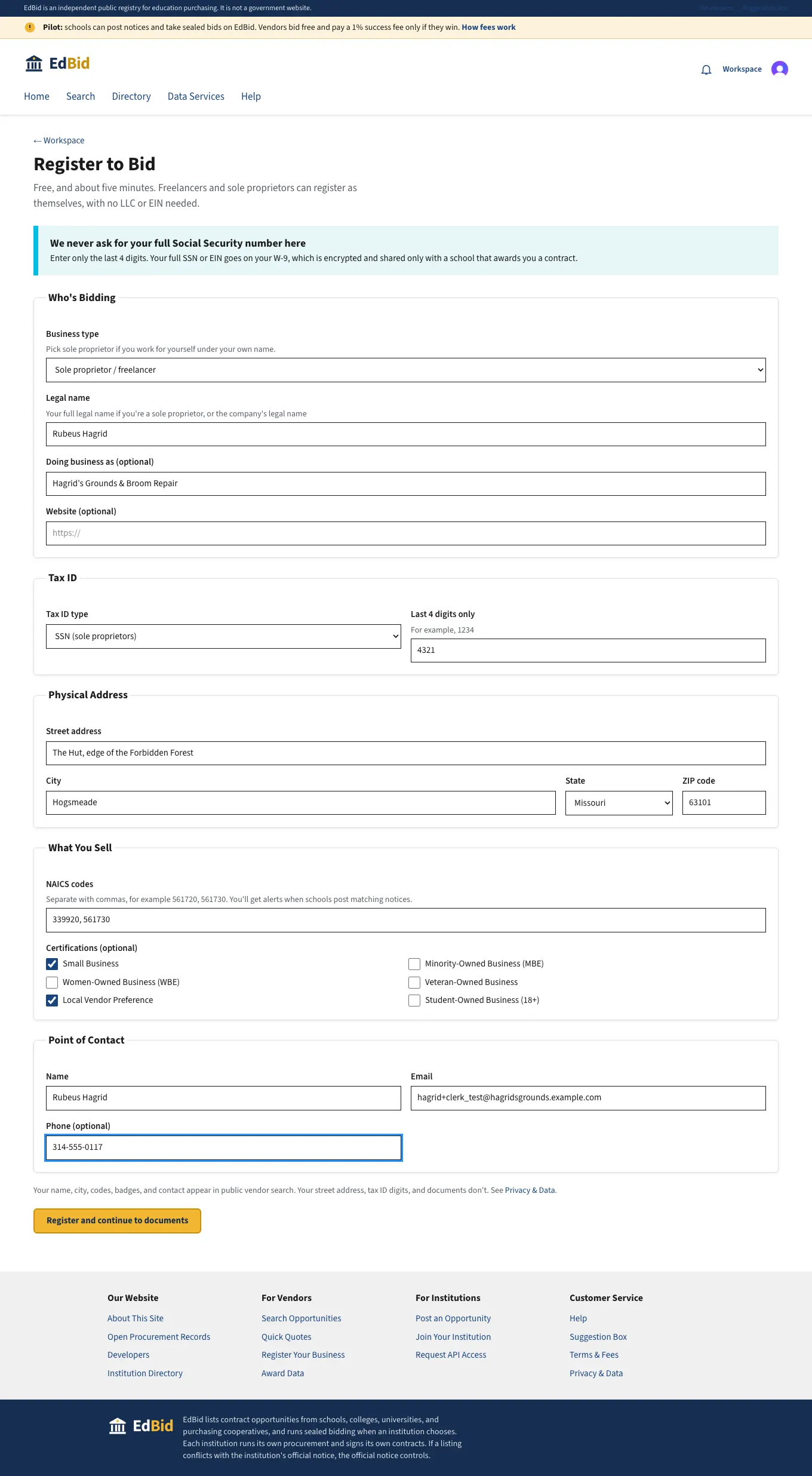This screenshot has width=812, height=1476.
Task: Tick Minority-Owned Business (MBE)
Action: pyautogui.click(x=414, y=964)
